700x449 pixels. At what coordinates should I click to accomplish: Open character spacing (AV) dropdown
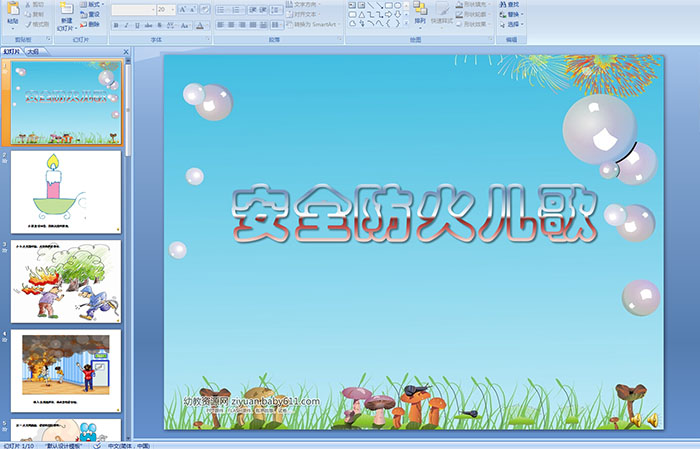coord(171,25)
